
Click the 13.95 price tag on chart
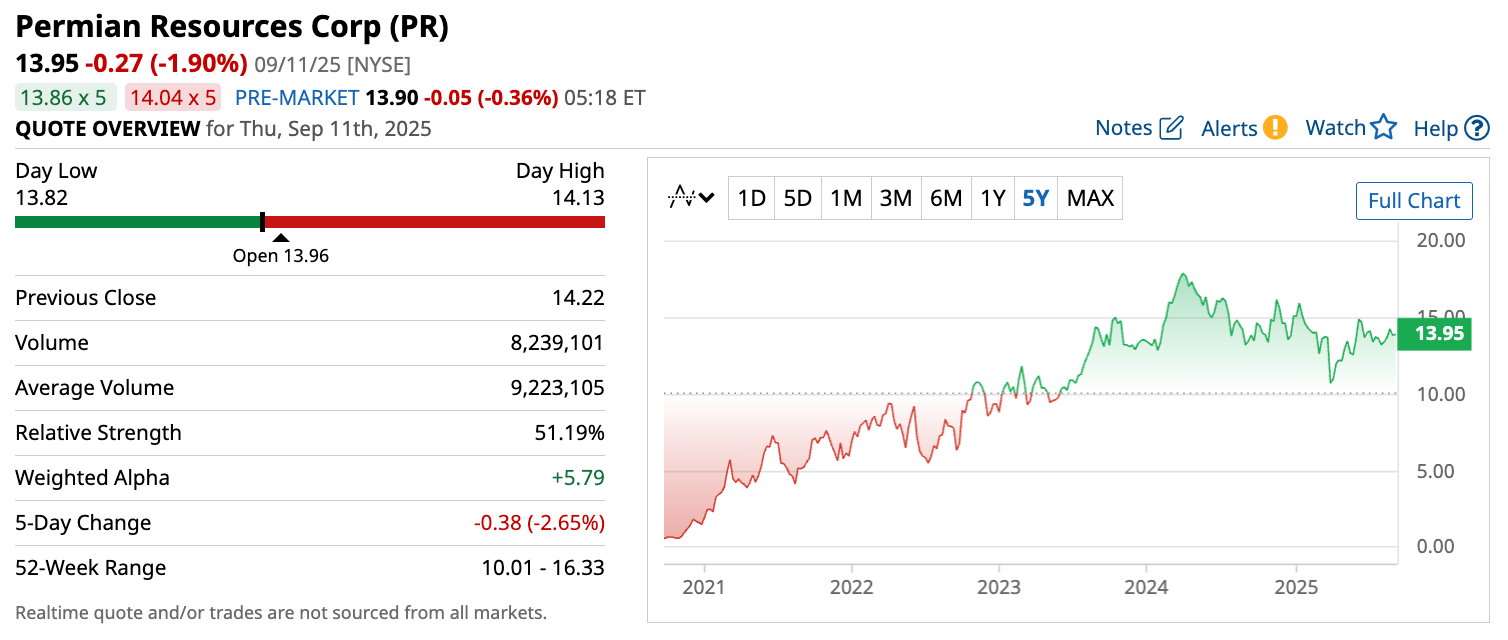(x=1435, y=333)
